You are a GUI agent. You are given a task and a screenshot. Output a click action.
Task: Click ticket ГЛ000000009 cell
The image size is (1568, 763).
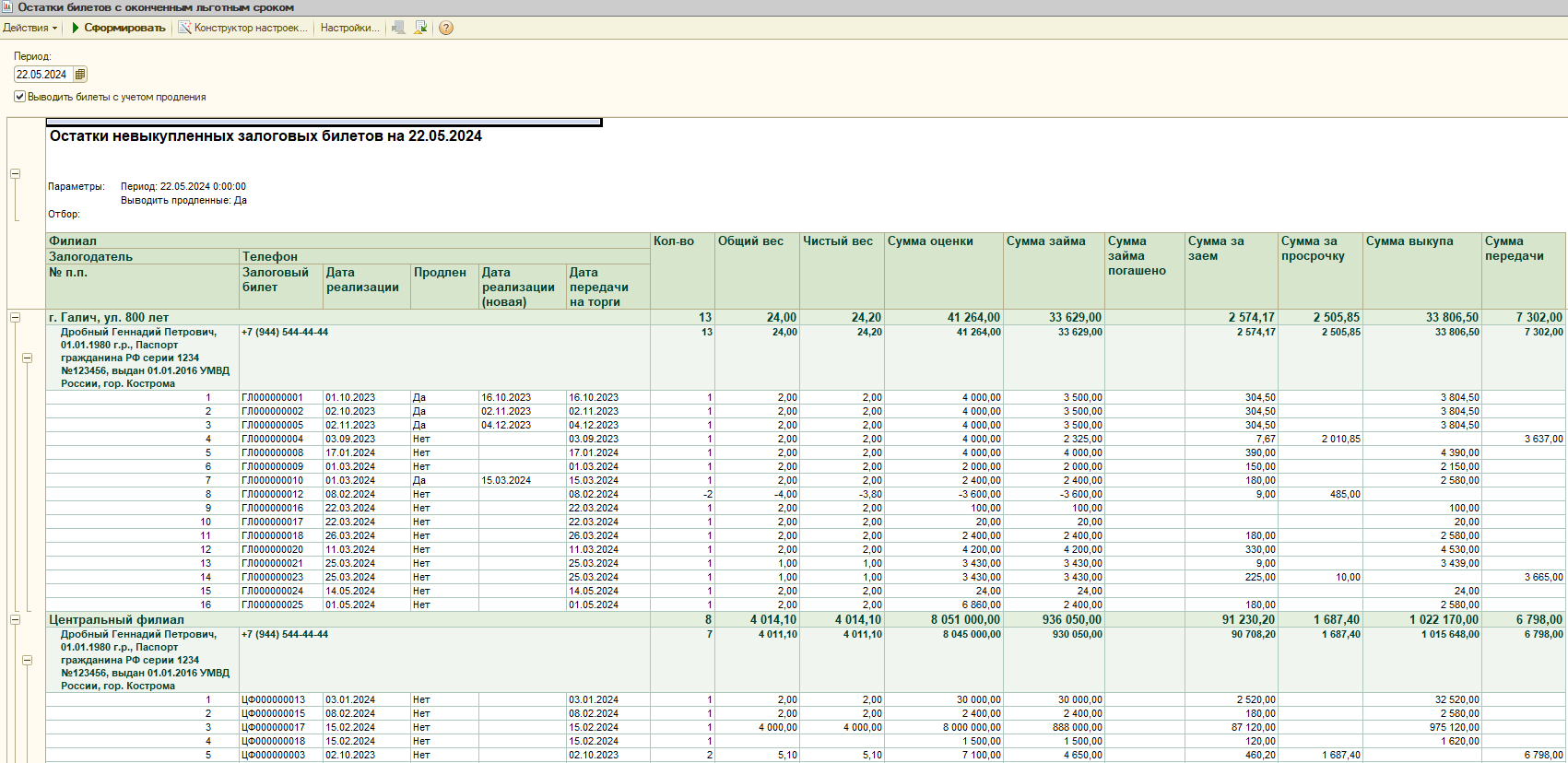(x=281, y=466)
